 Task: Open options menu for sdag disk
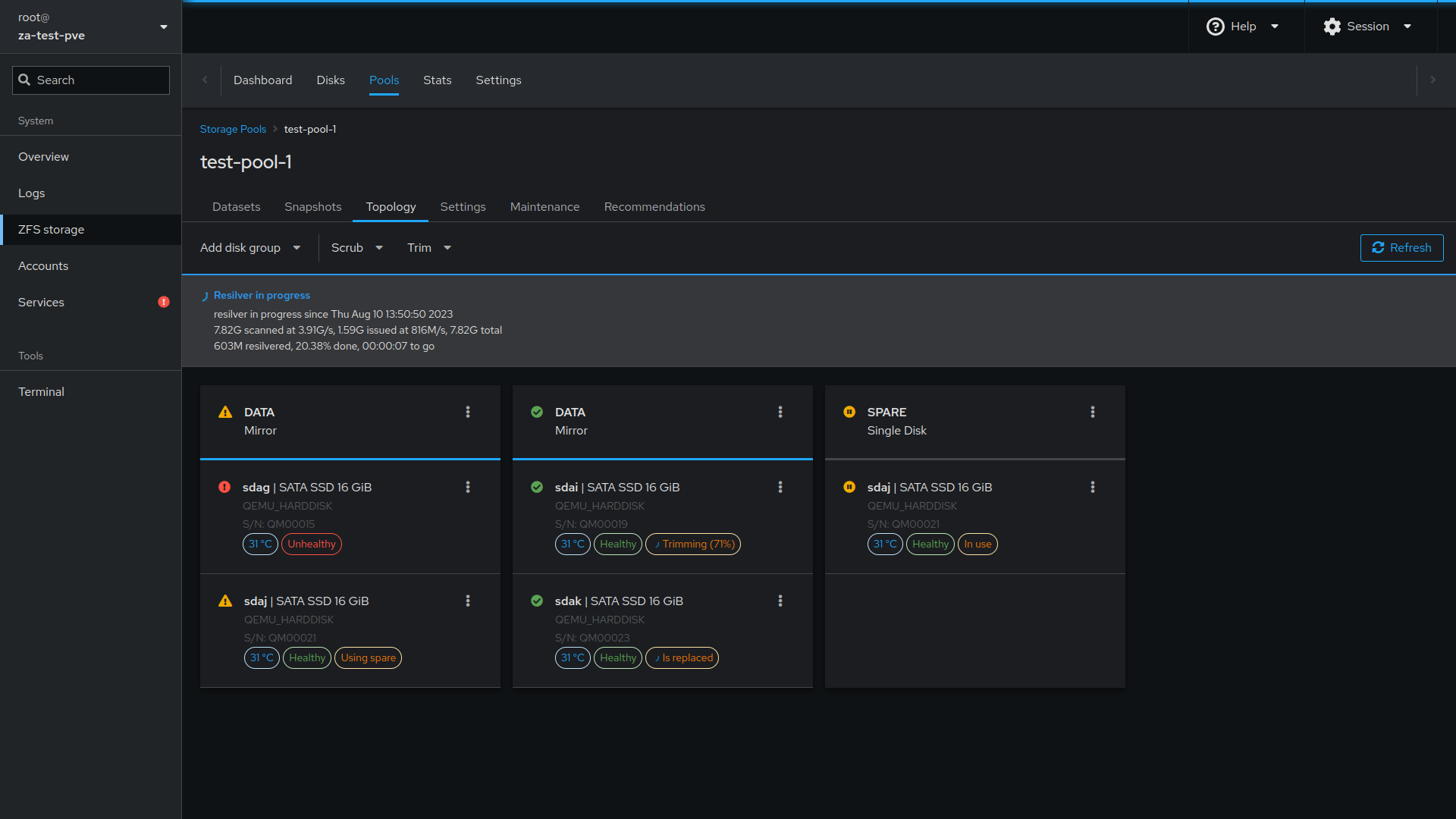click(x=468, y=487)
